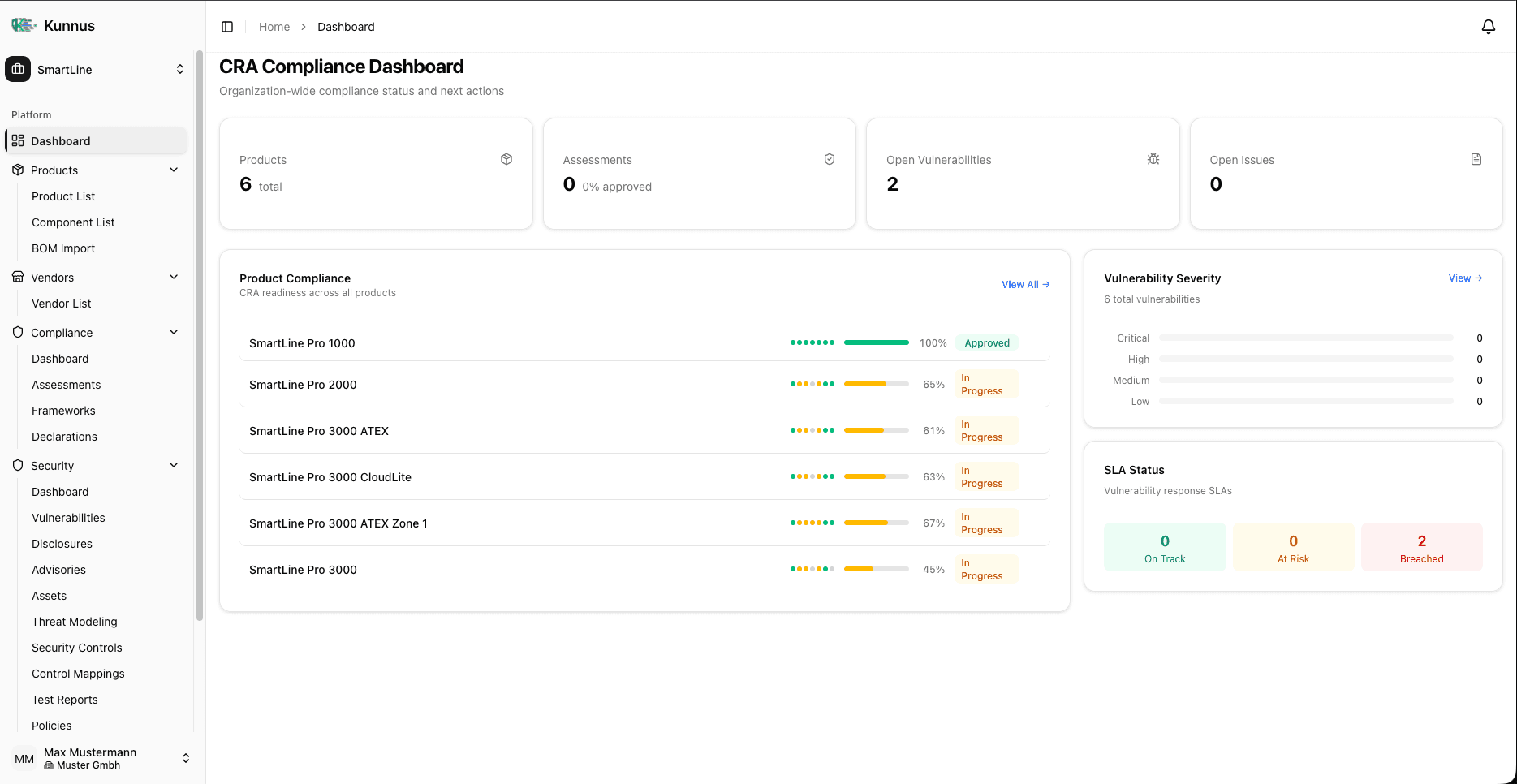
Task: Click the Breached SLA tile
Action: point(1421,548)
